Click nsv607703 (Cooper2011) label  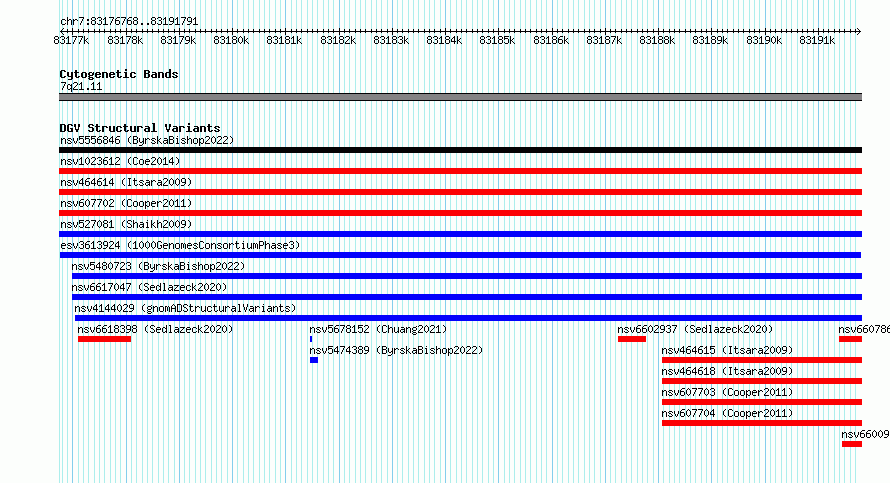pyautogui.click(x=727, y=392)
